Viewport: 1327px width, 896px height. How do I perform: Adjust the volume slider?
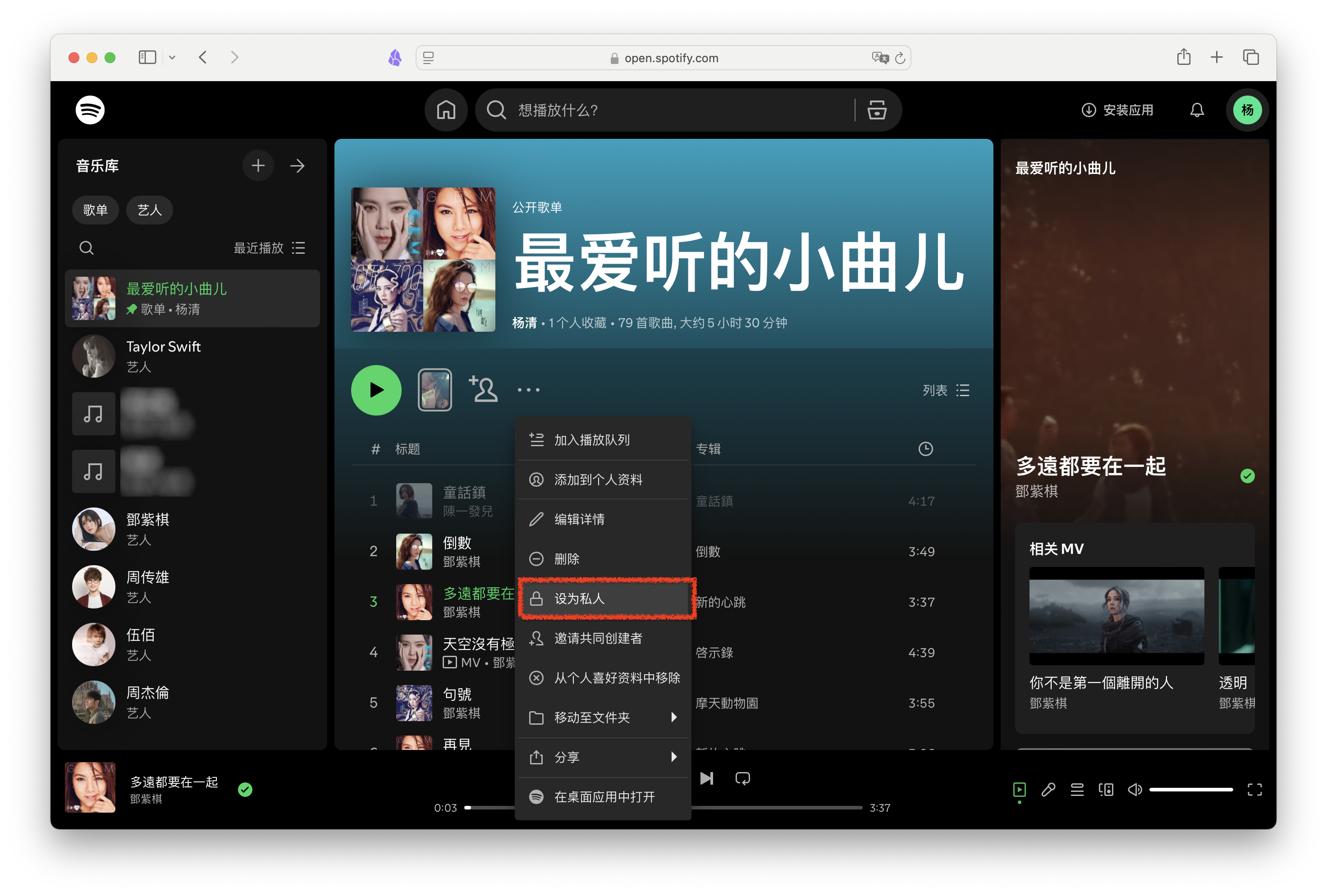(x=1191, y=790)
